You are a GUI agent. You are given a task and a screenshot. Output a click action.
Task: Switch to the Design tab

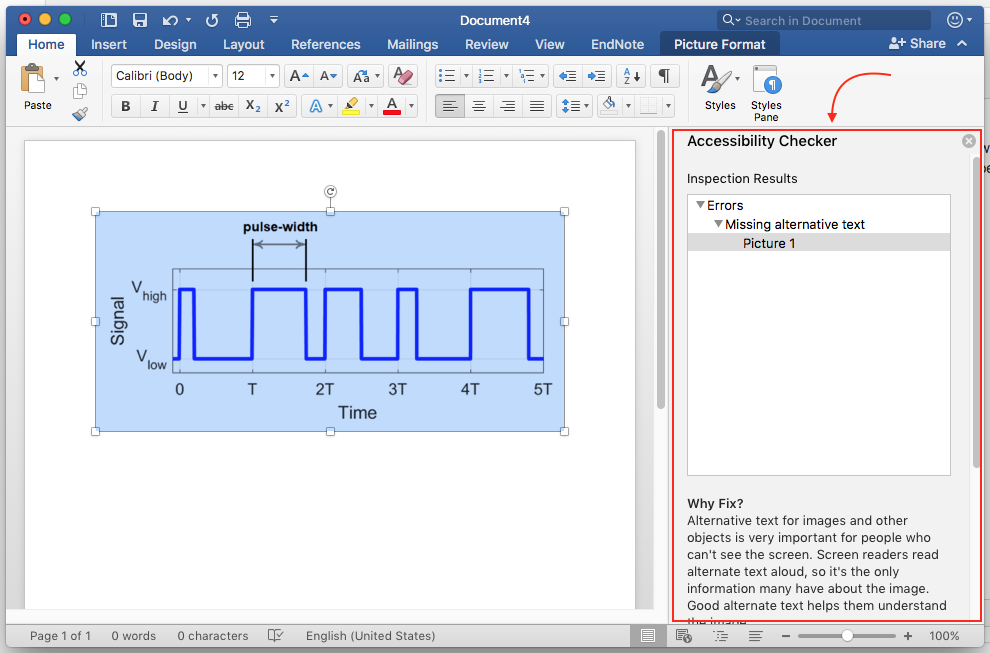tap(175, 45)
